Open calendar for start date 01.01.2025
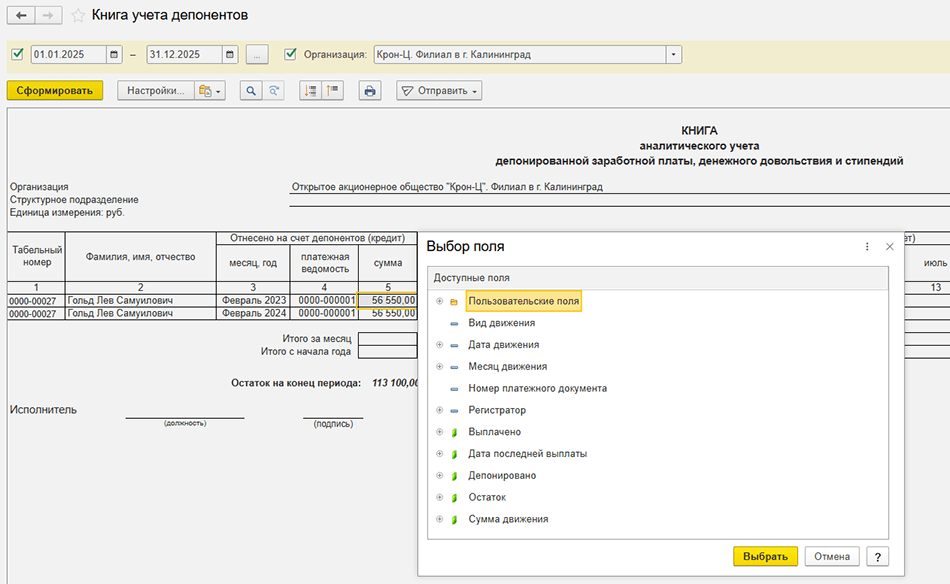The image size is (950, 584). click(115, 54)
